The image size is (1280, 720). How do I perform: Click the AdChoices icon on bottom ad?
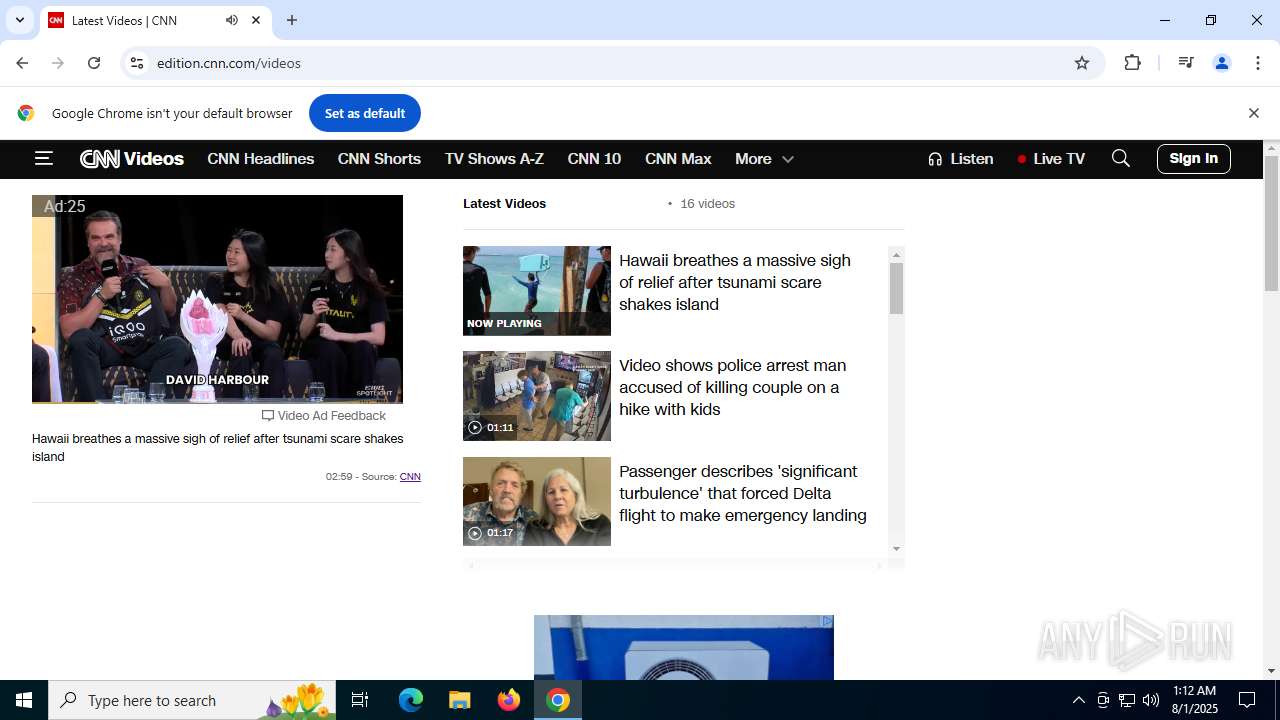point(827,621)
